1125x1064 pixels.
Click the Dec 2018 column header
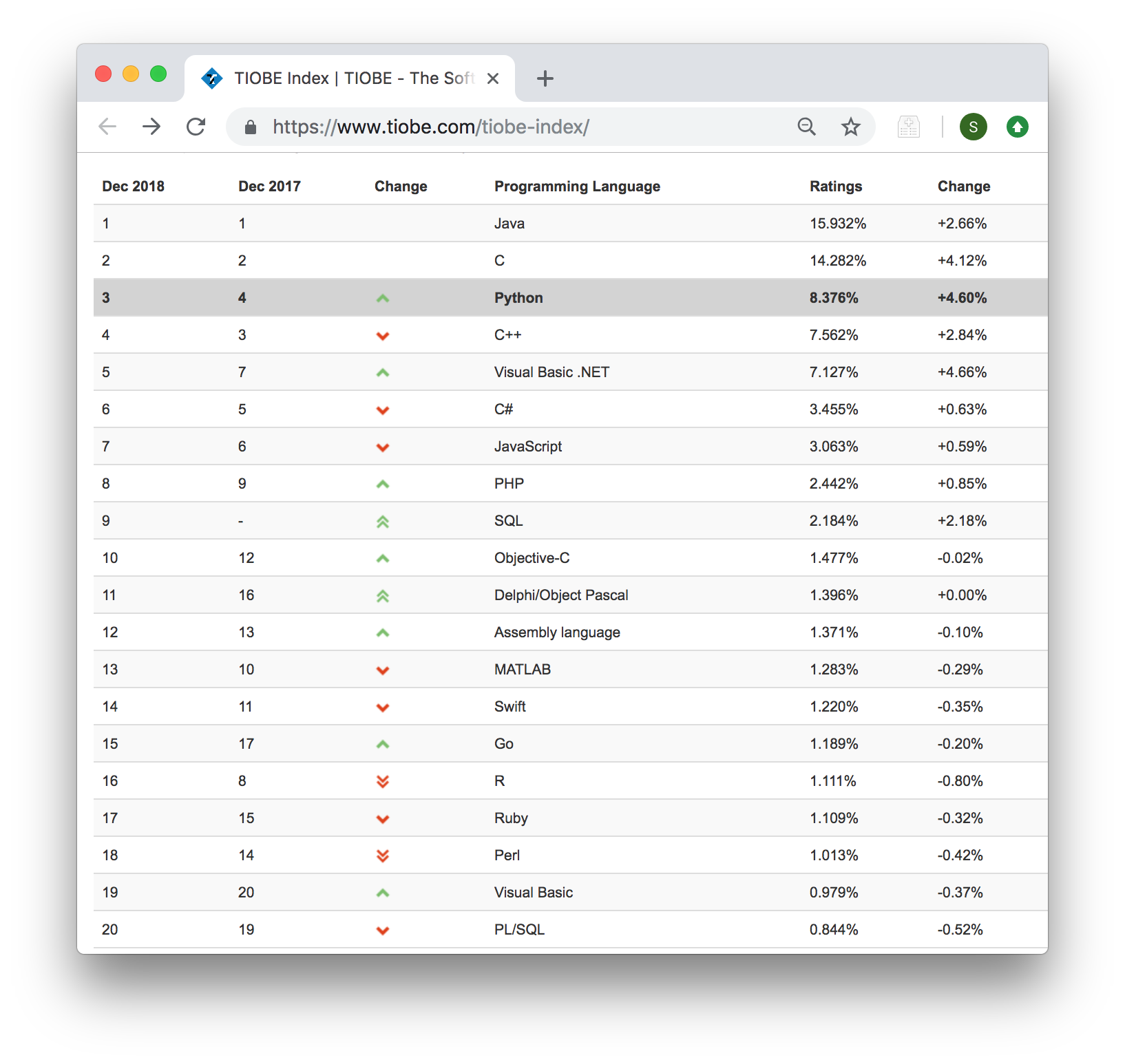pos(133,187)
